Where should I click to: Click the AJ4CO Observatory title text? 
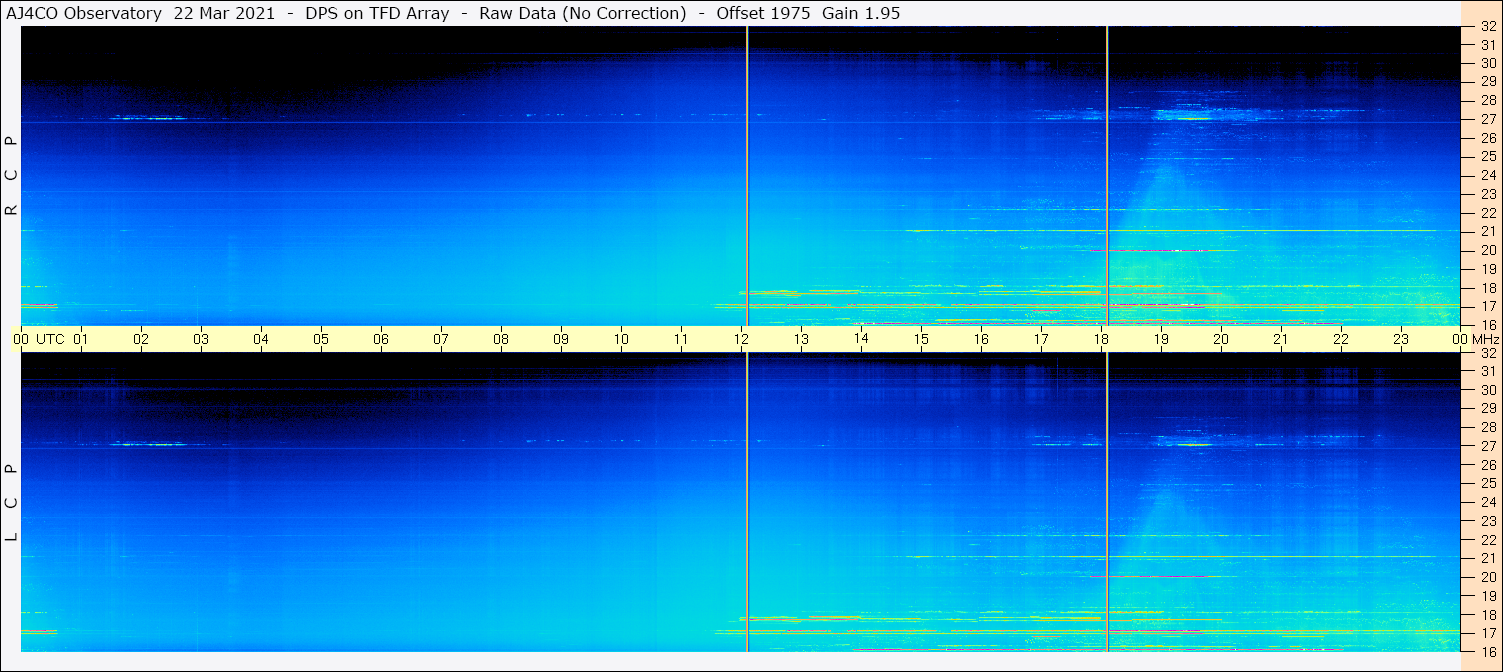(x=84, y=14)
